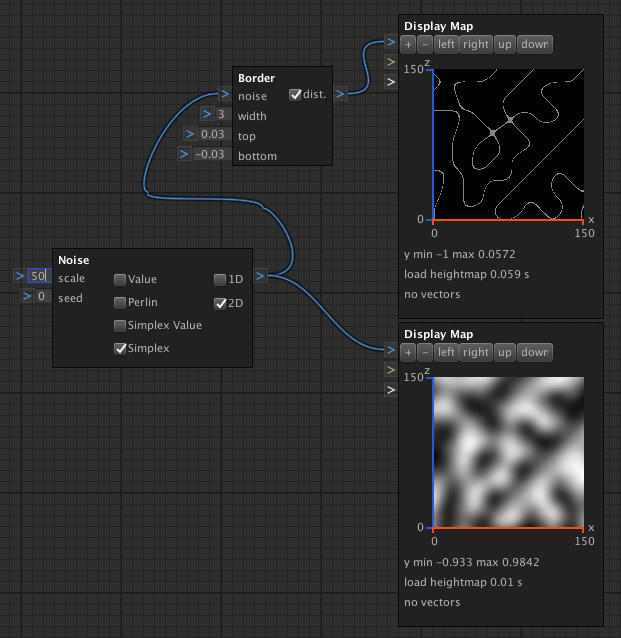This screenshot has height=638, width=621.
Task: Pan bottom Display Map left
Action: coord(446,352)
